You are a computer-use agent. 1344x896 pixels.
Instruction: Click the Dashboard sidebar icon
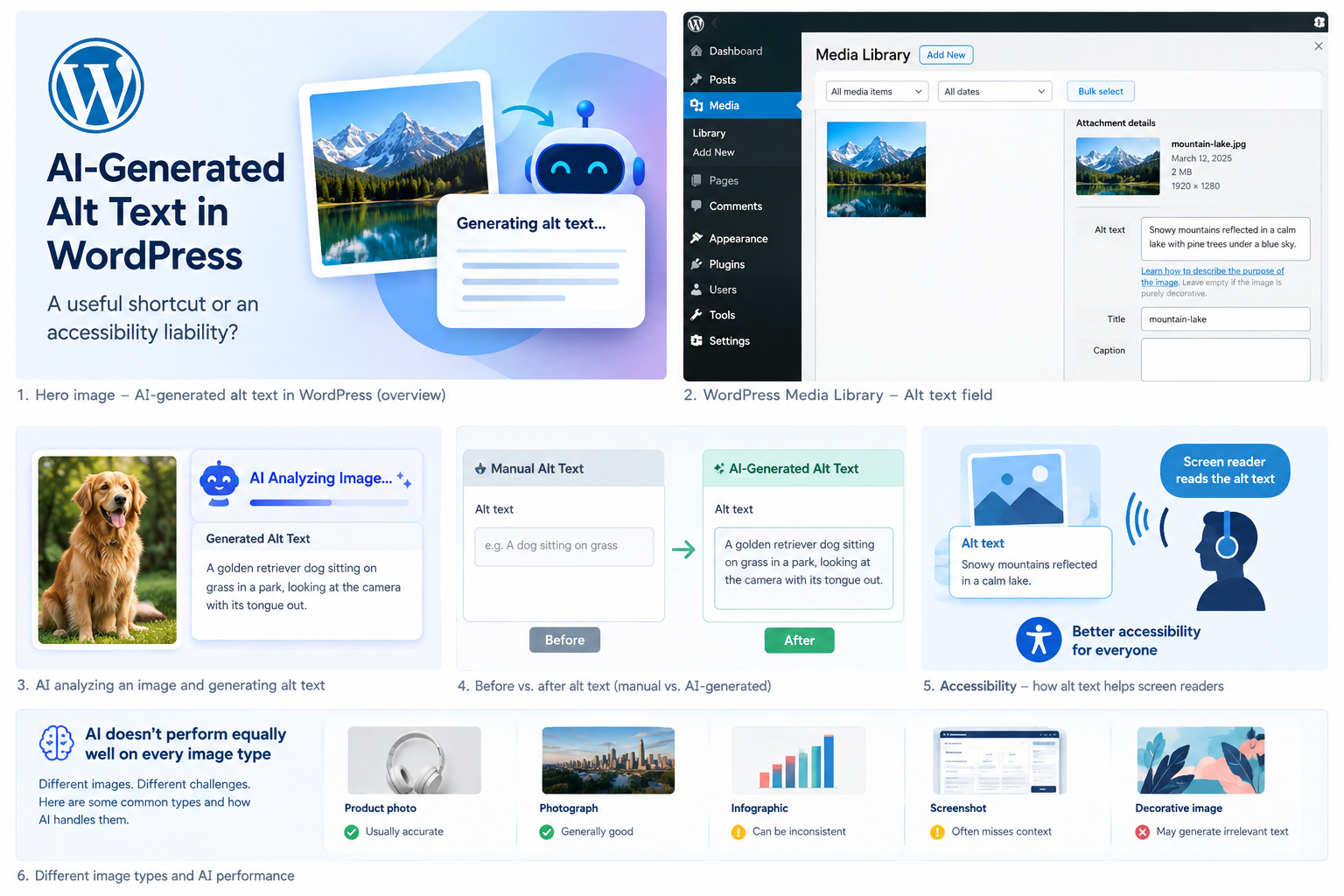pos(696,51)
